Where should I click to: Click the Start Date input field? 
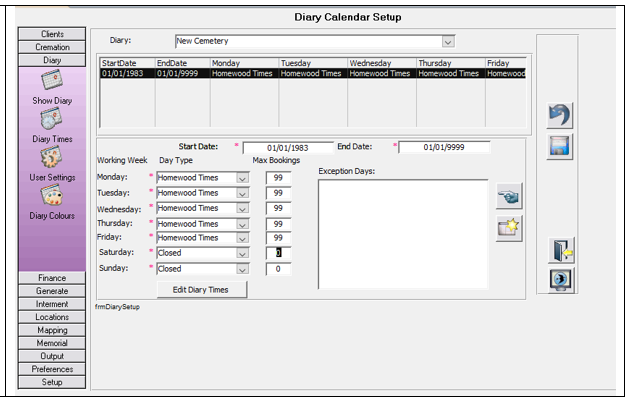(x=287, y=148)
